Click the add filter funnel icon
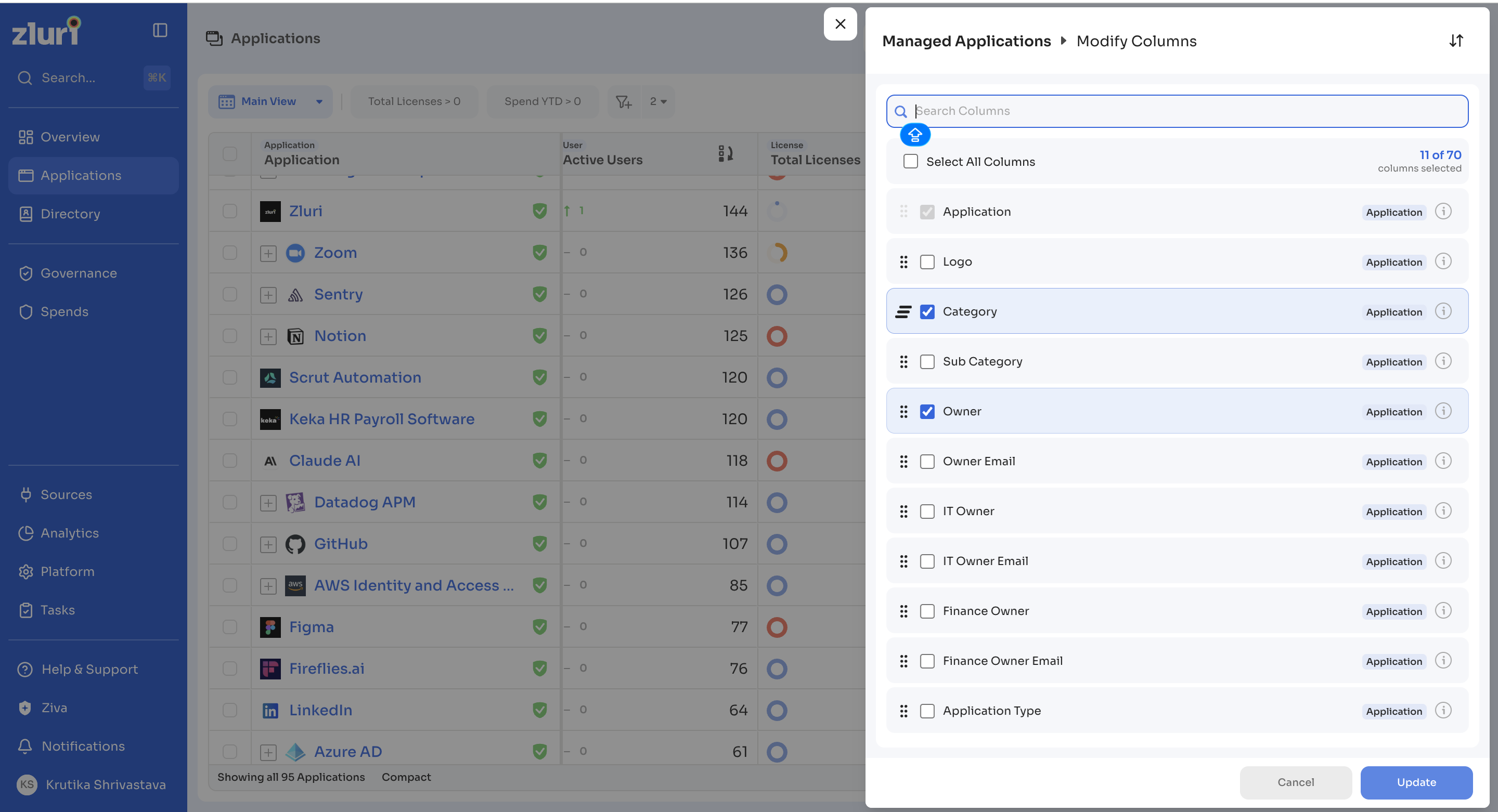Viewport: 1498px width, 812px height. tap(624, 102)
